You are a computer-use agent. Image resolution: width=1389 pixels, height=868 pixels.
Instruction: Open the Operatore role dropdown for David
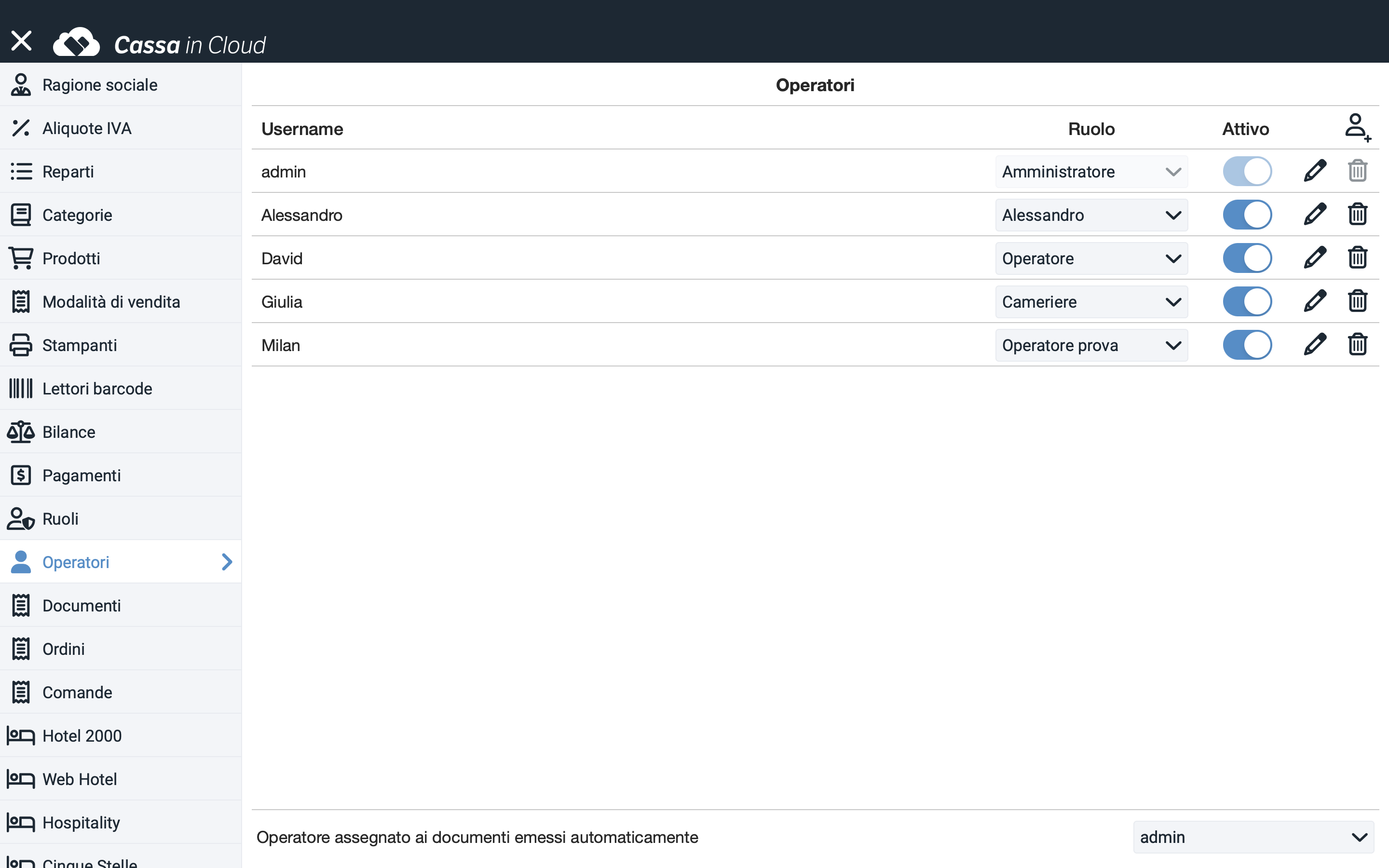pyautogui.click(x=1091, y=258)
